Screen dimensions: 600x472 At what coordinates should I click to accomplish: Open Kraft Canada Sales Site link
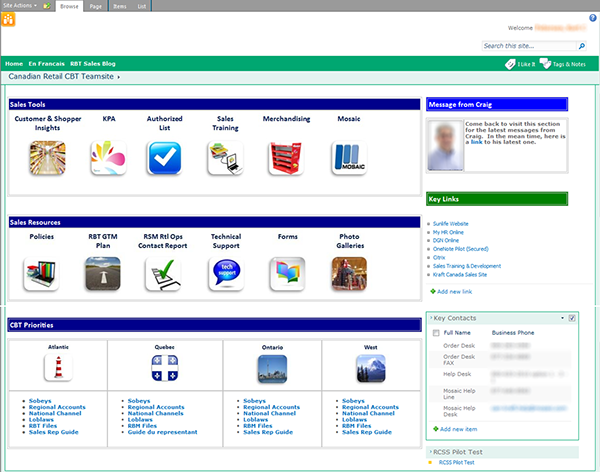[x=460, y=274]
